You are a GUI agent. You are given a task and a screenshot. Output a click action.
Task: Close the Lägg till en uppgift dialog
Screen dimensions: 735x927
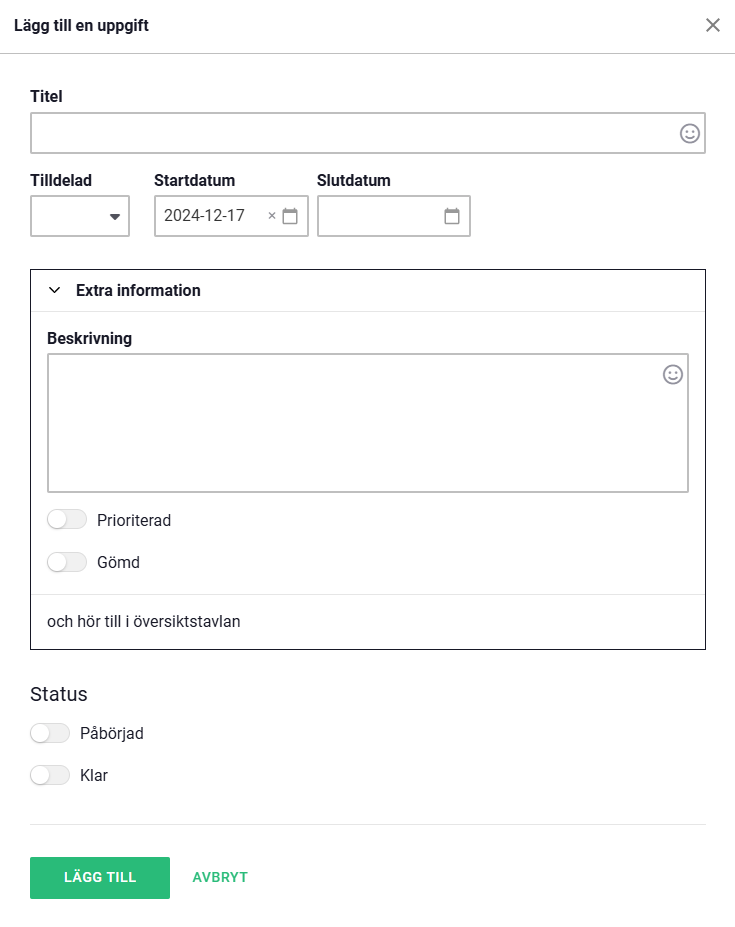(x=713, y=25)
